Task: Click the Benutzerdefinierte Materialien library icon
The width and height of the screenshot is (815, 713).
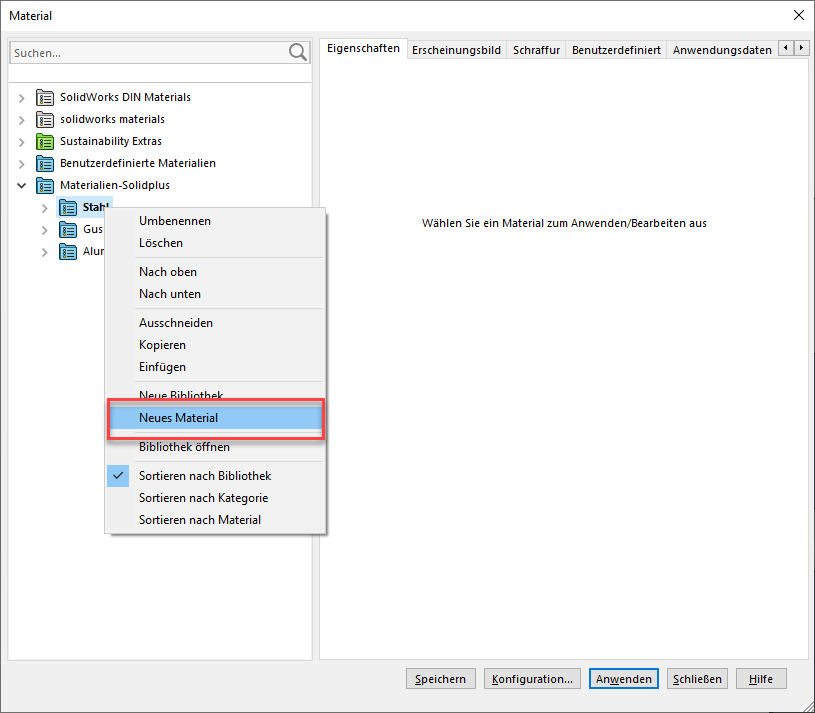Action: pyautogui.click(x=45, y=164)
